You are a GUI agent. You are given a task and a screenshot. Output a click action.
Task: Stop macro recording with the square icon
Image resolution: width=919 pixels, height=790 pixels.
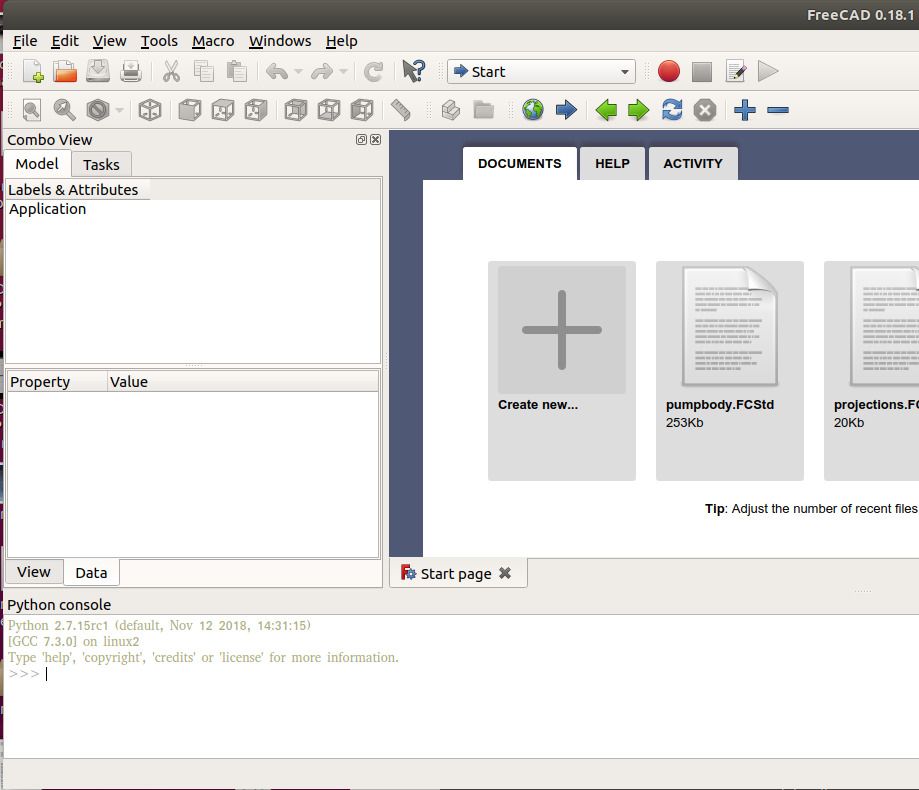pos(702,72)
